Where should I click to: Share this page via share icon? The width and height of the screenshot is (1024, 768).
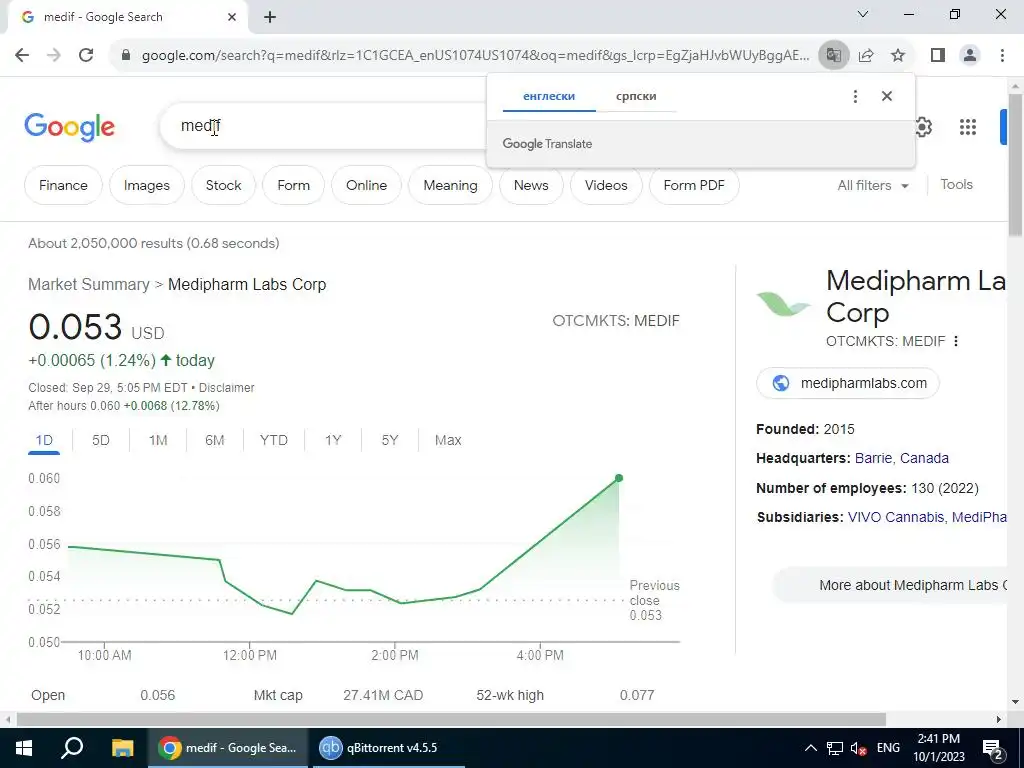click(x=866, y=55)
